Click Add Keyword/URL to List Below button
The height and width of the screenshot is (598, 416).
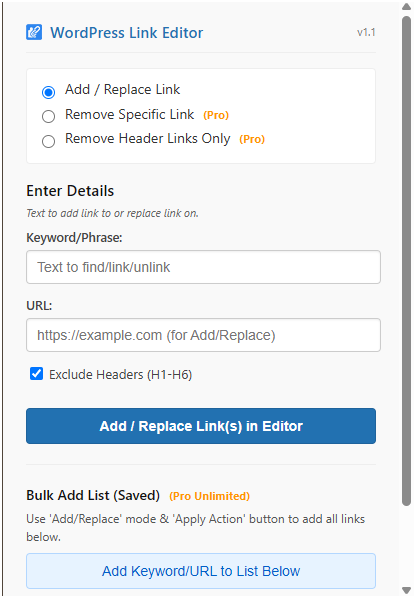point(201,571)
